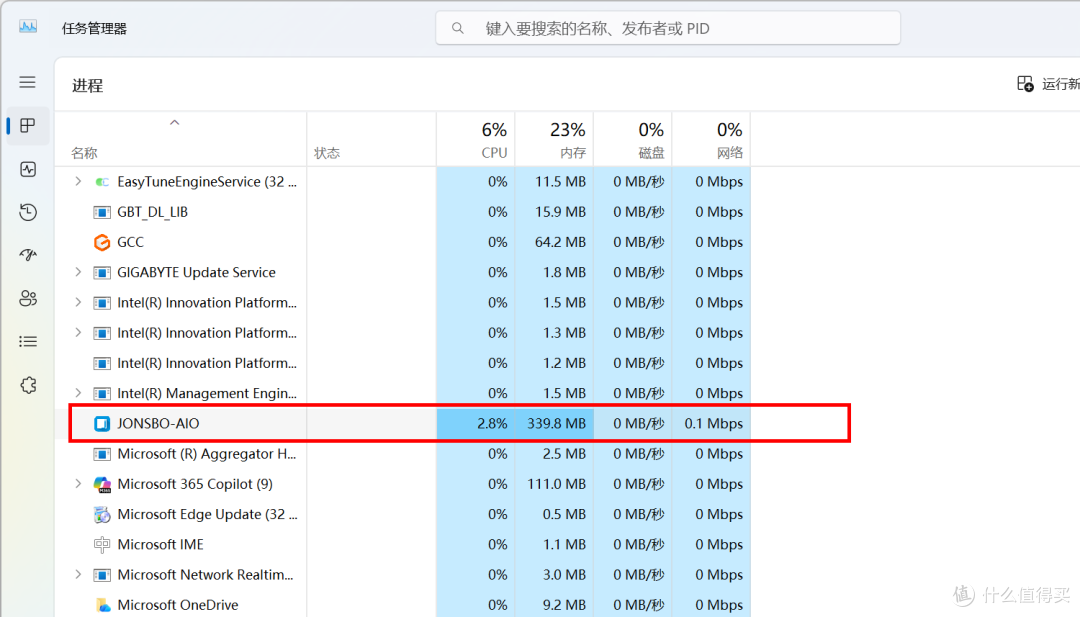Open the Details list sidebar icon
This screenshot has height=617, width=1080.
(x=28, y=342)
